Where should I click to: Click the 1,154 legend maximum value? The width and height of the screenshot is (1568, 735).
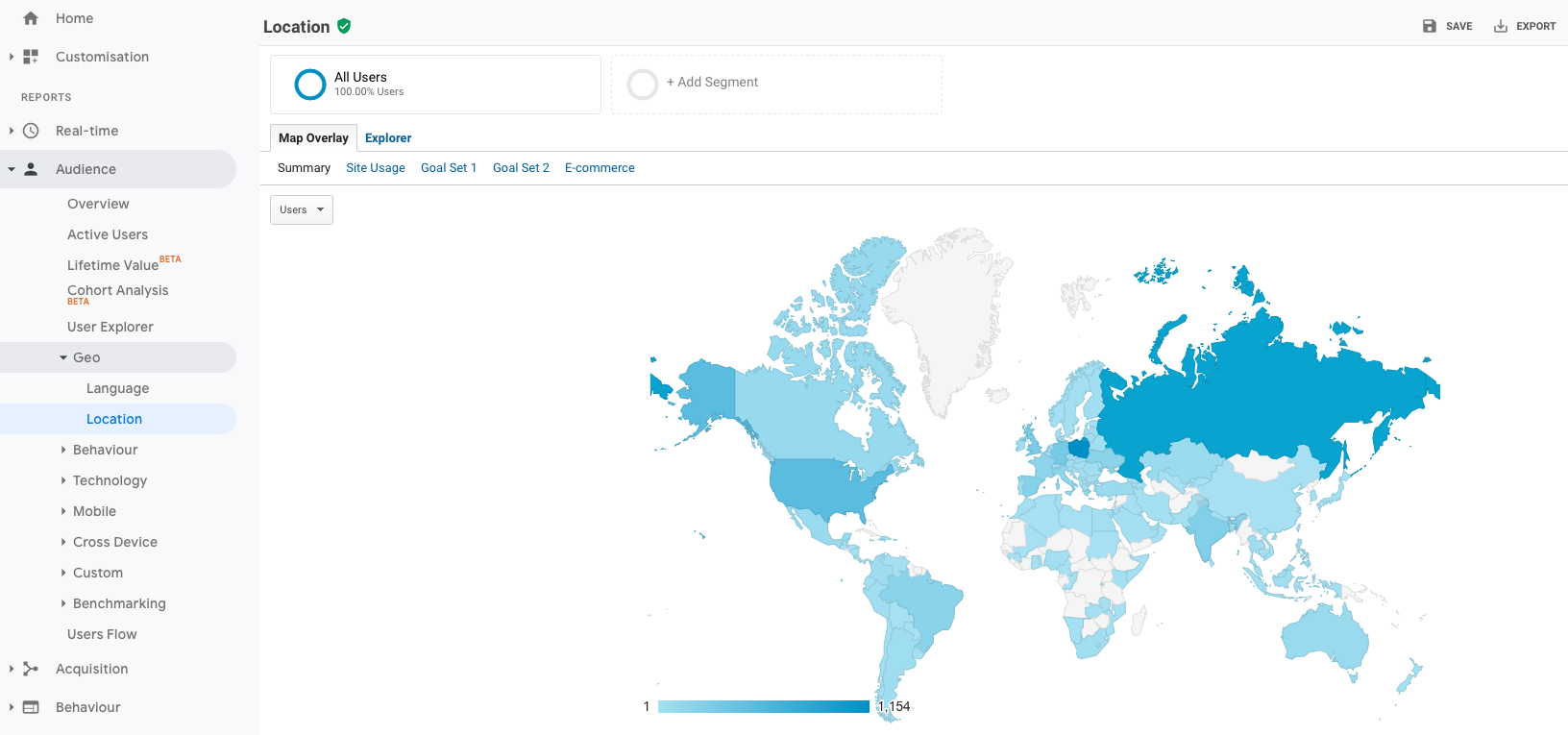tap(894, 706)
